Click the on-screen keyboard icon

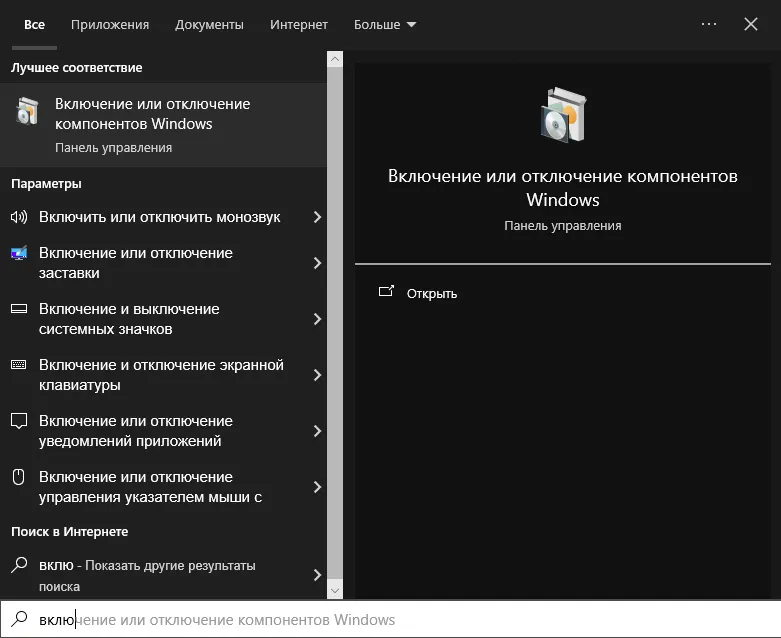[x=19, y=365]
